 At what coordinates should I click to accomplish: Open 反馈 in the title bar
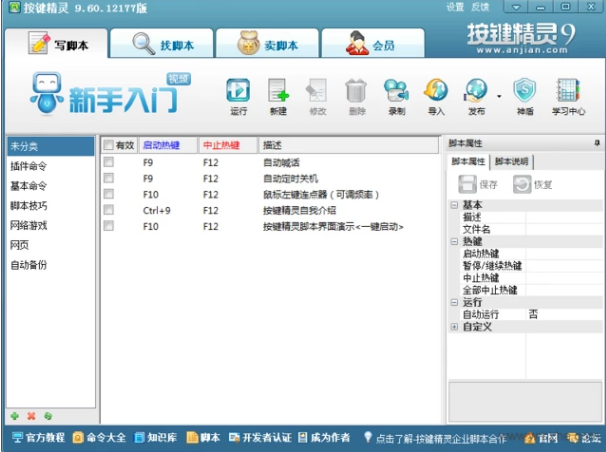480,7
